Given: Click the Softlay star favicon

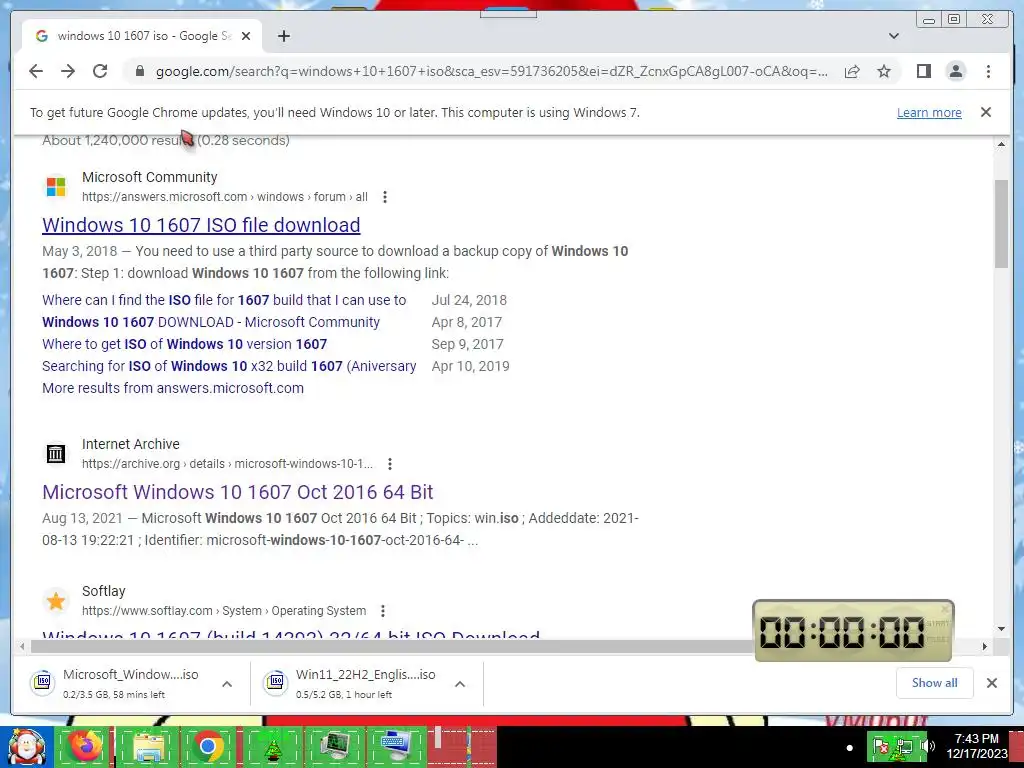Looking at the screenshot, I should tap(56, 601).
